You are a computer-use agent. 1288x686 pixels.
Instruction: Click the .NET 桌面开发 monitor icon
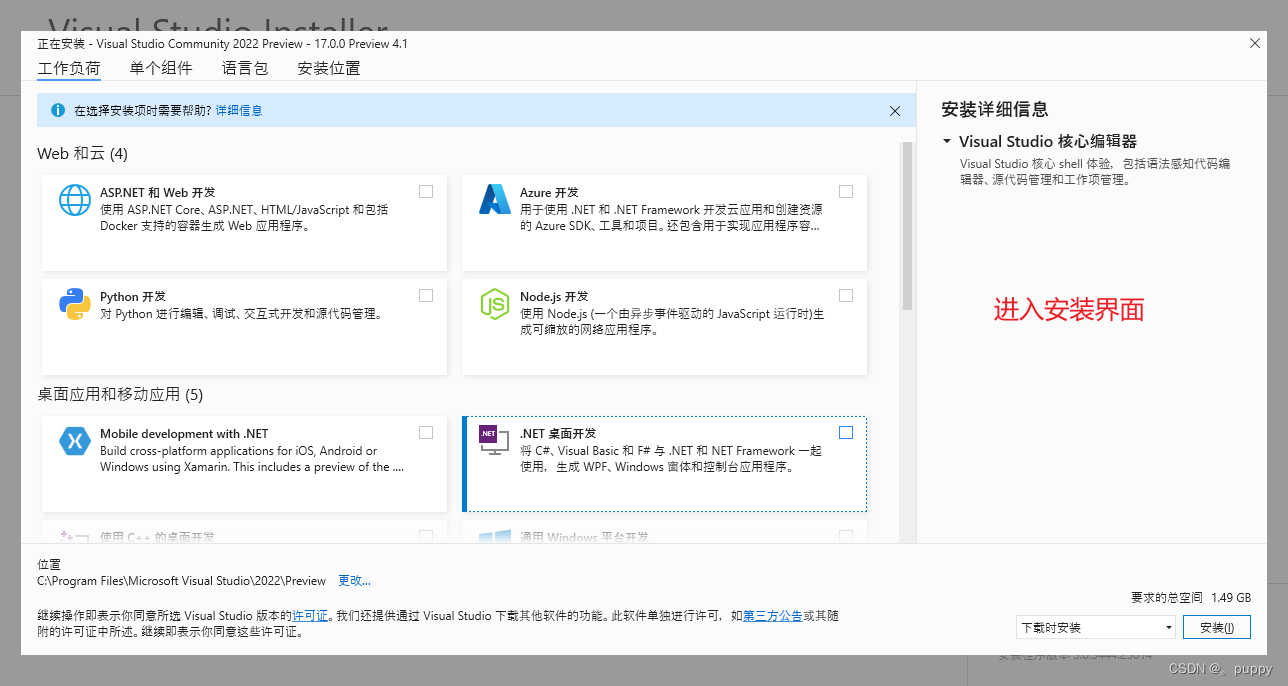[495, 440]
